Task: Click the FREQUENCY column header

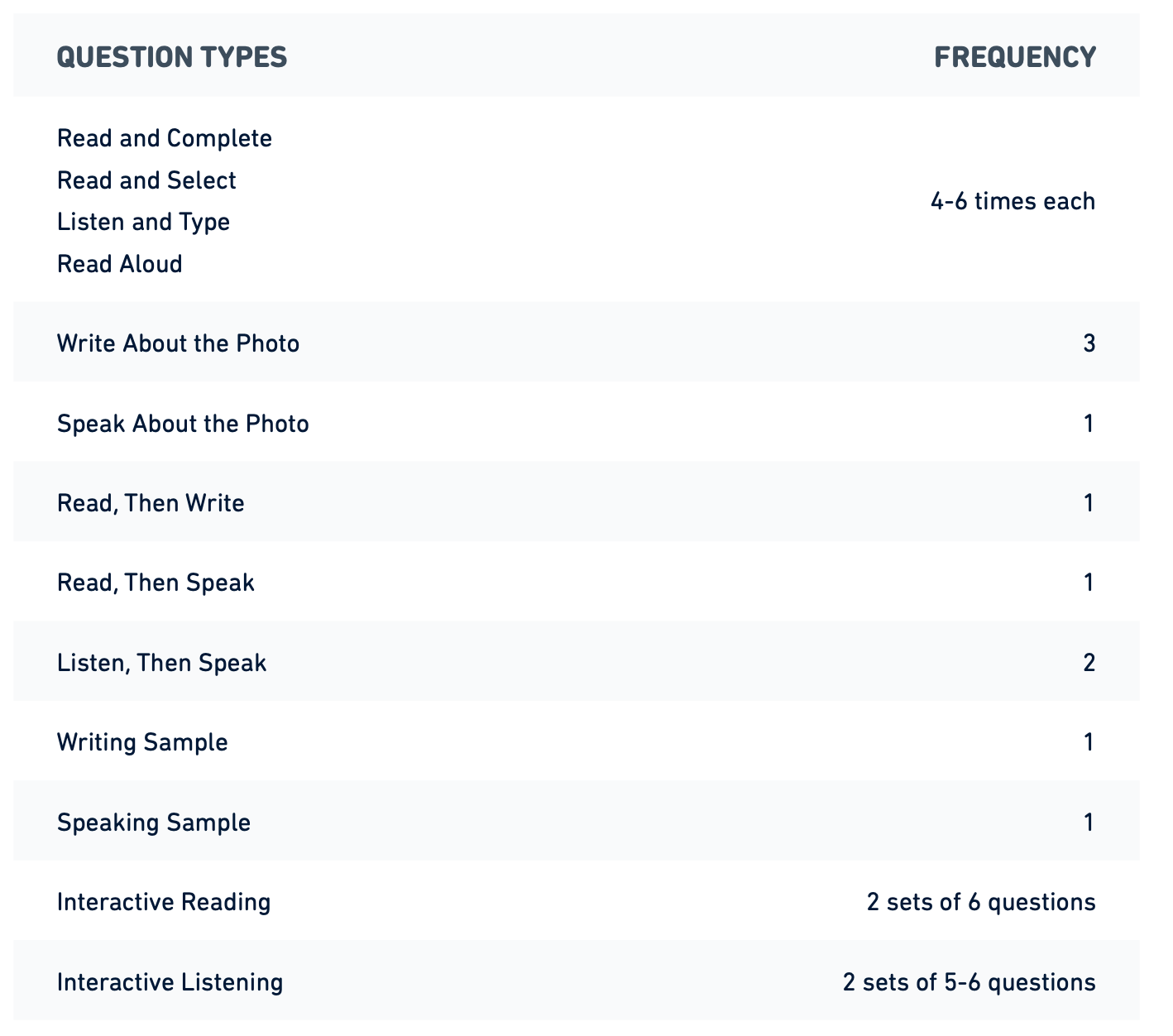Action: (x=1015, y=57)
